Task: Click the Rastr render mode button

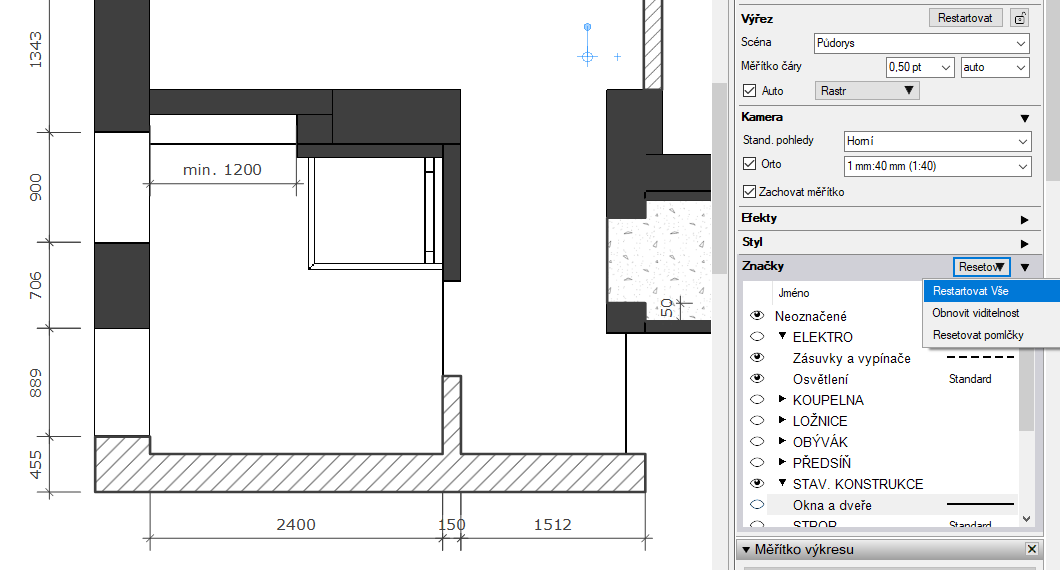Action: [x=867, y=91]
